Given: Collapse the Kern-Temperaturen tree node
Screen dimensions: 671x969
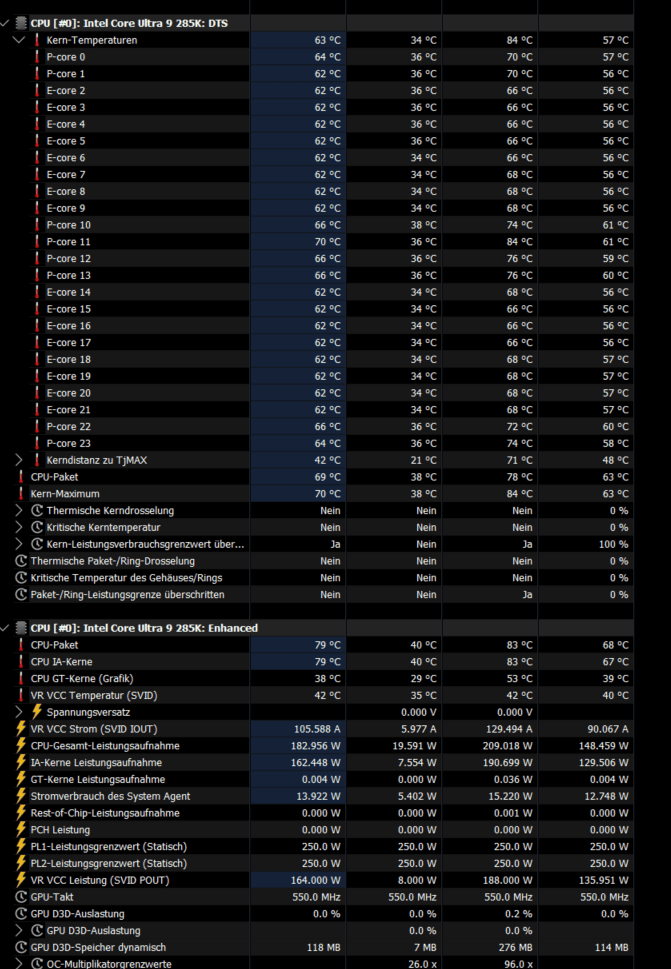Looking at the screenshot, I should click(19, 40).
